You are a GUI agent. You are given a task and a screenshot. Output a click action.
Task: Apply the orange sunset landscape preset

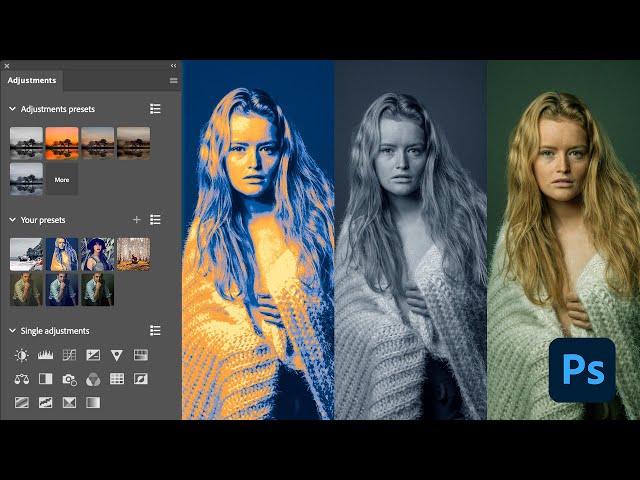pos(62,143)
